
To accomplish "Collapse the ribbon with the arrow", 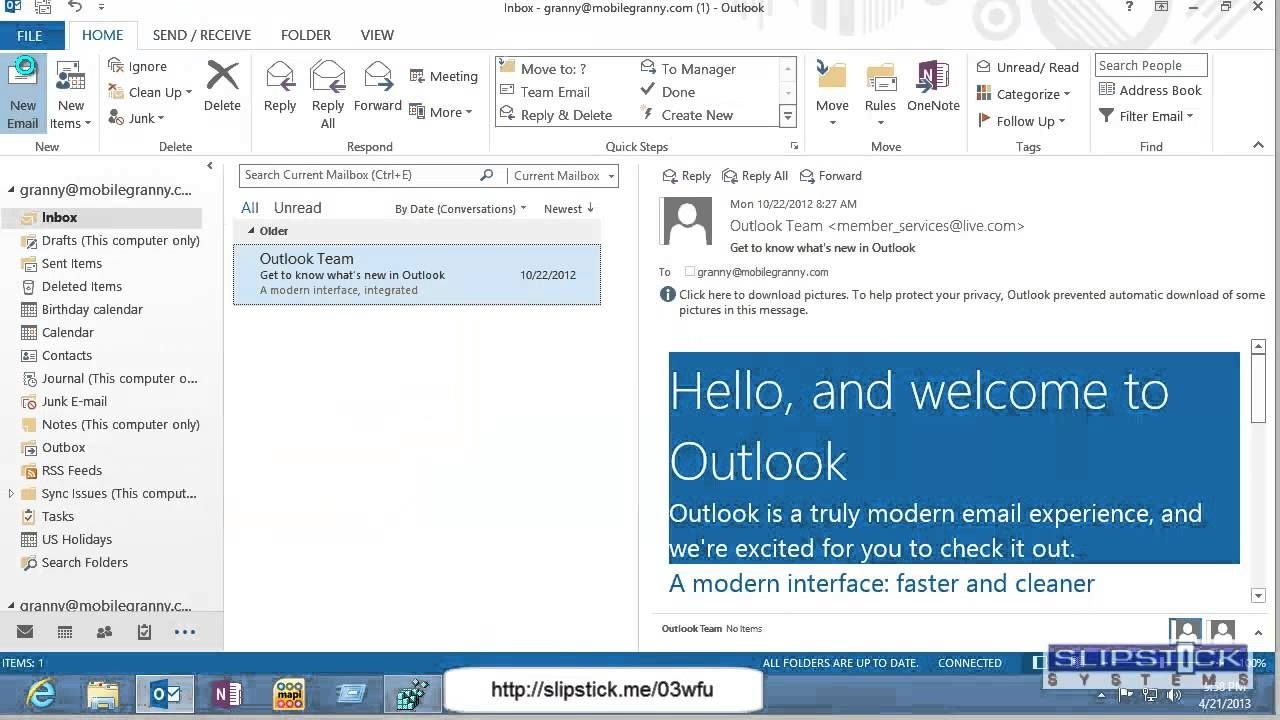I will click(1258, 146).
